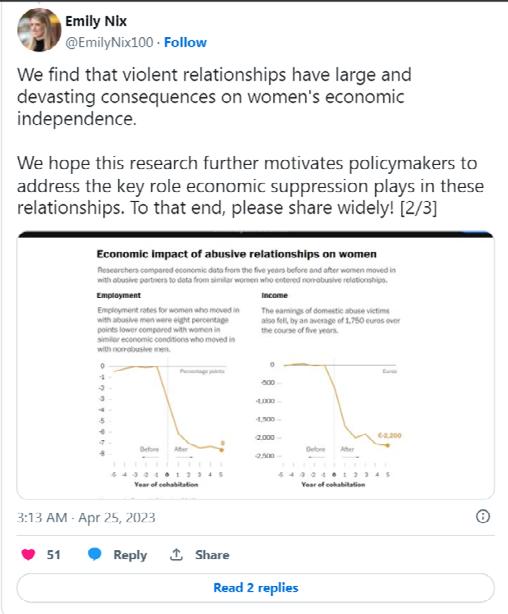Screen dimensions: 508x614
Task: Click the 51 likes count
Action: pyautogui.click(x=53, y=555)
